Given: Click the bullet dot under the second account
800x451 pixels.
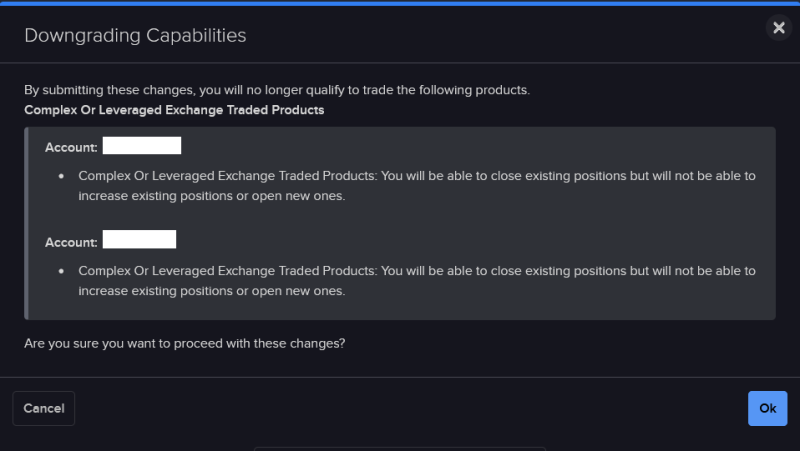Looking at the screenshot, I should click(61, 271).
